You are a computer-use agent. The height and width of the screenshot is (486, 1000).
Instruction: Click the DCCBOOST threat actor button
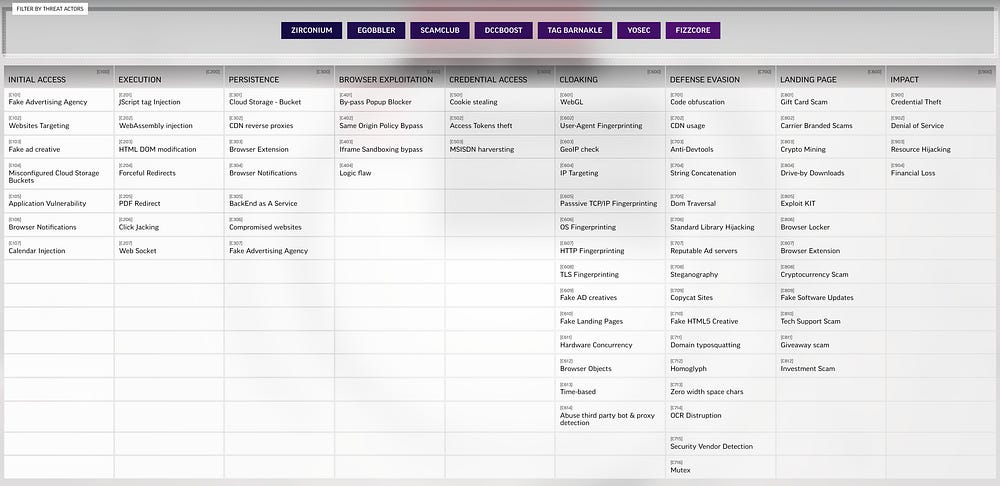tap(503, 30)
